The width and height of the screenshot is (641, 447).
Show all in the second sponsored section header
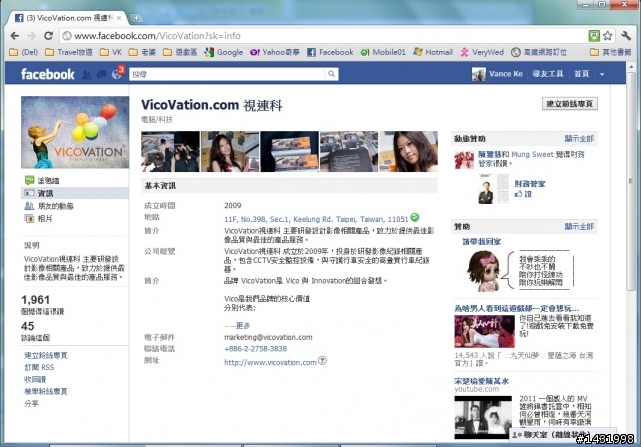[x=579, y=226]
